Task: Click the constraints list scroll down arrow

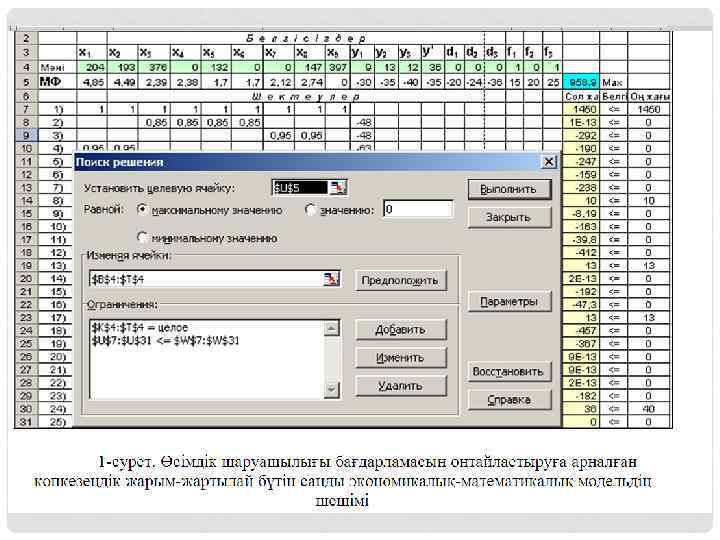Action: (332, 390)
